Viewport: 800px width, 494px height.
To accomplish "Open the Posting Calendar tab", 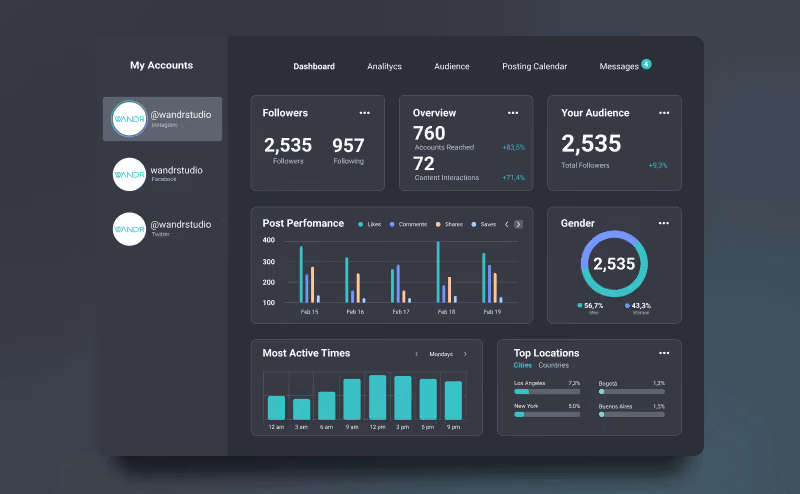I will click(534, 66).
